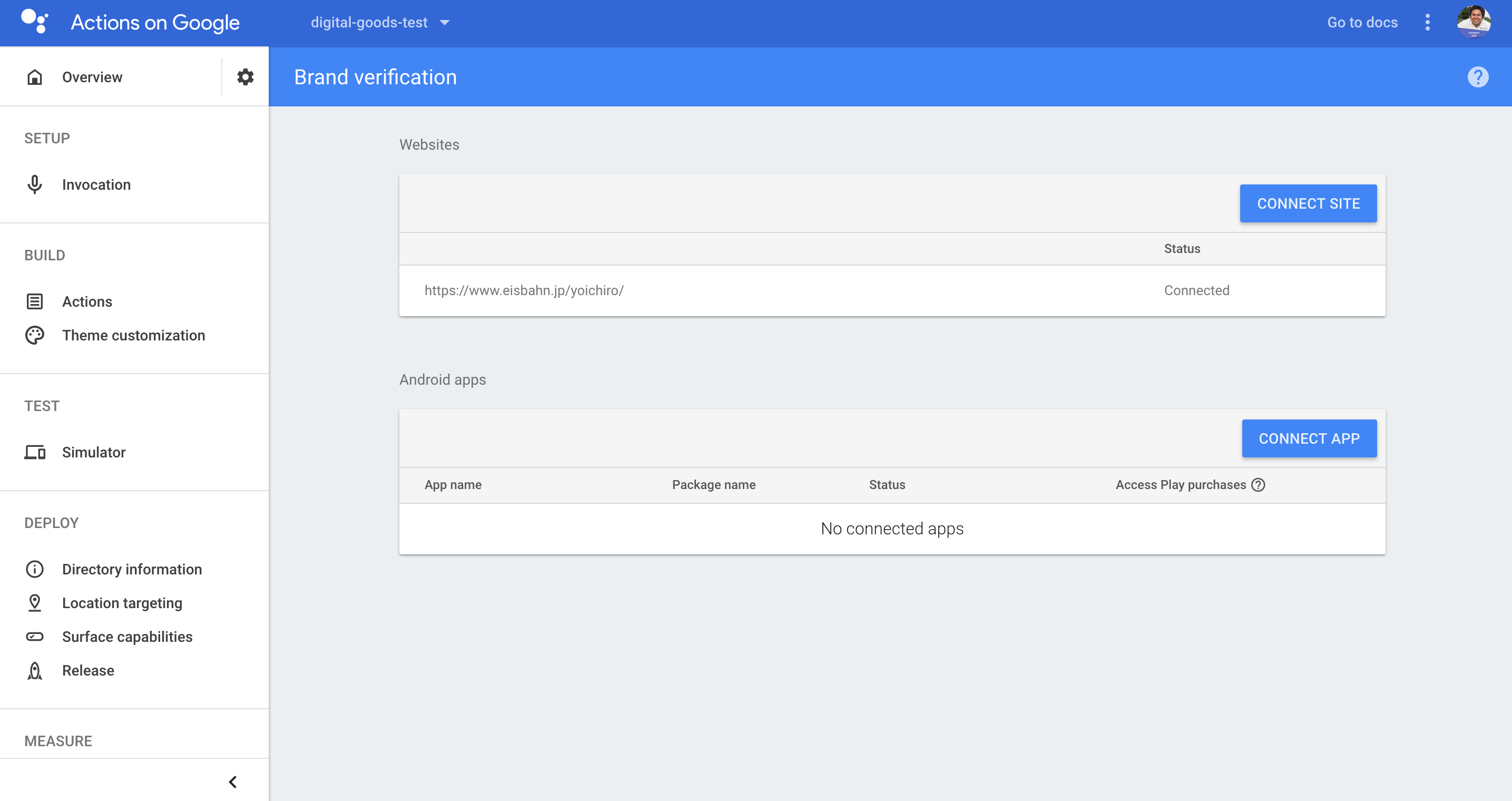
Task: Select Directory information in the sidebar
Action: pos(132,570)
